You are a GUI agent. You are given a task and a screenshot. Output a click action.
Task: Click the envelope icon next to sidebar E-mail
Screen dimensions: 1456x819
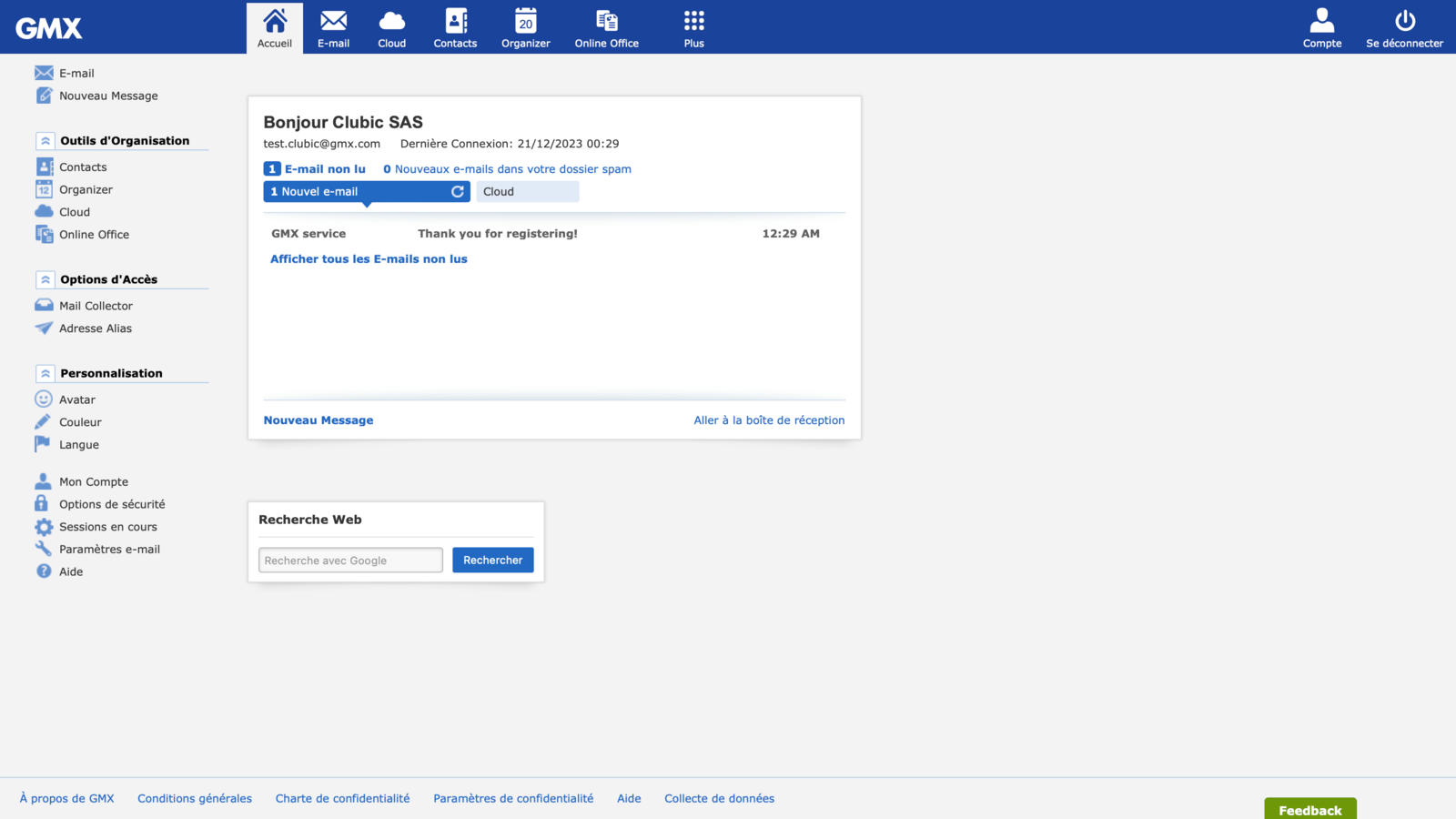coord(44,73)
